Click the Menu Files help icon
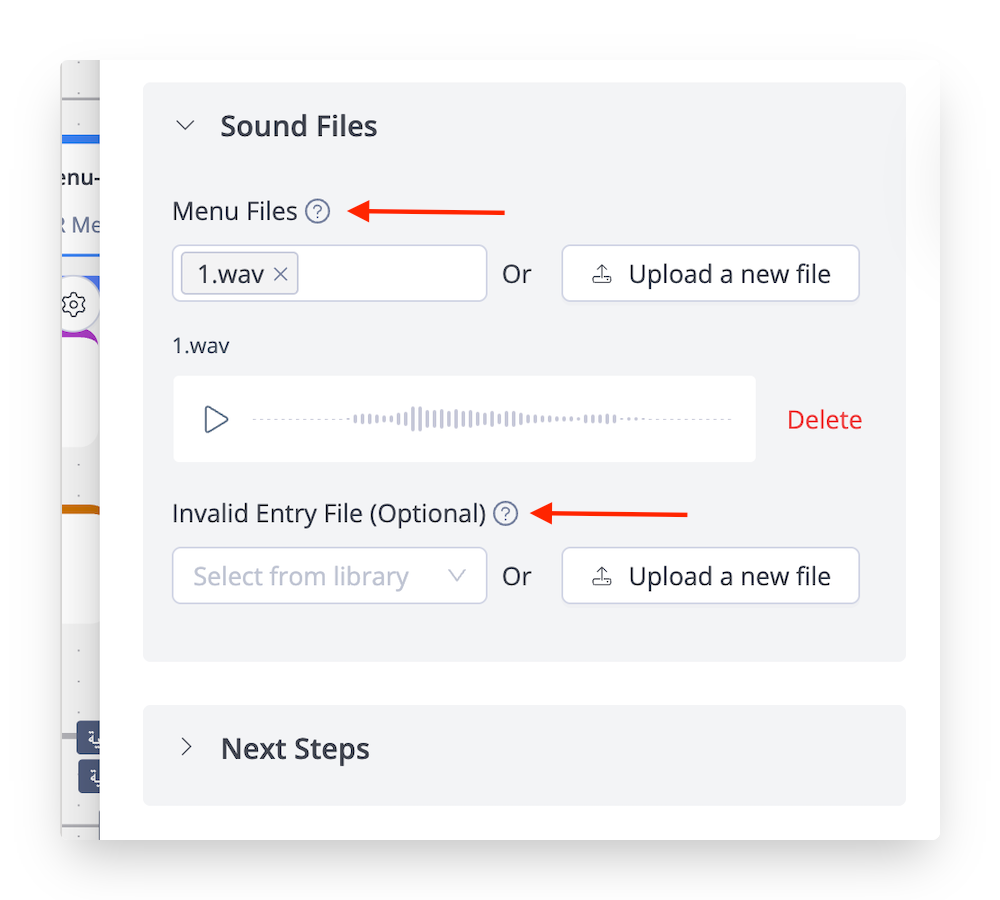 click(x=318, y=212)
